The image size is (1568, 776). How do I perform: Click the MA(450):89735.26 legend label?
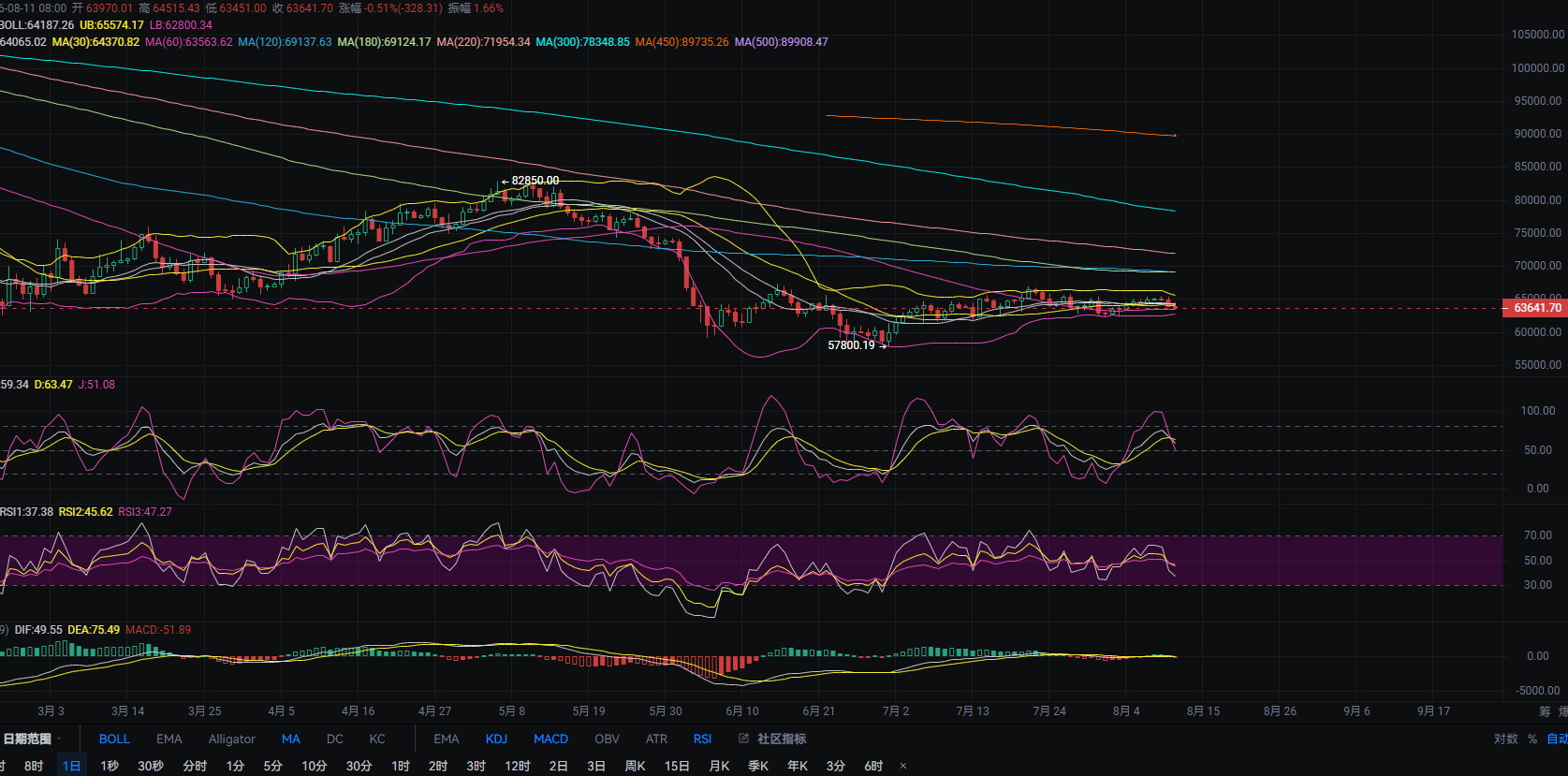[681, 42]
